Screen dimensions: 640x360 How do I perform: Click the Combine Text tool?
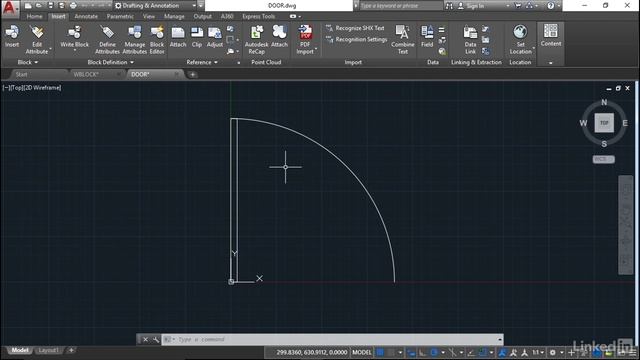pos(402,40)
